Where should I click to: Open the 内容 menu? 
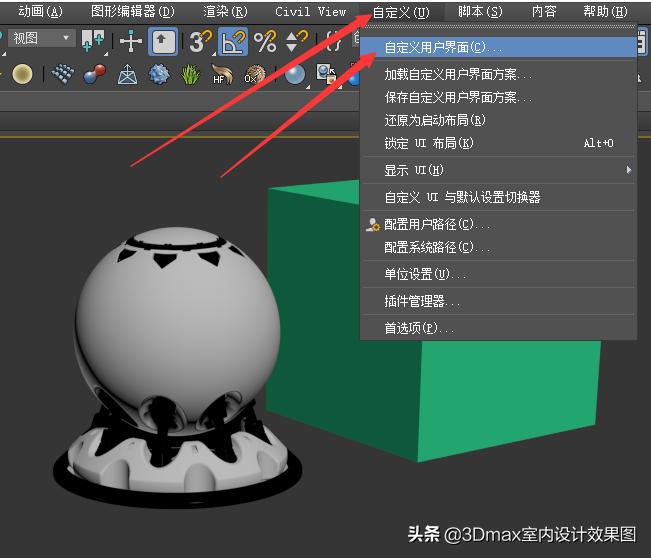(x=544, y=12)
